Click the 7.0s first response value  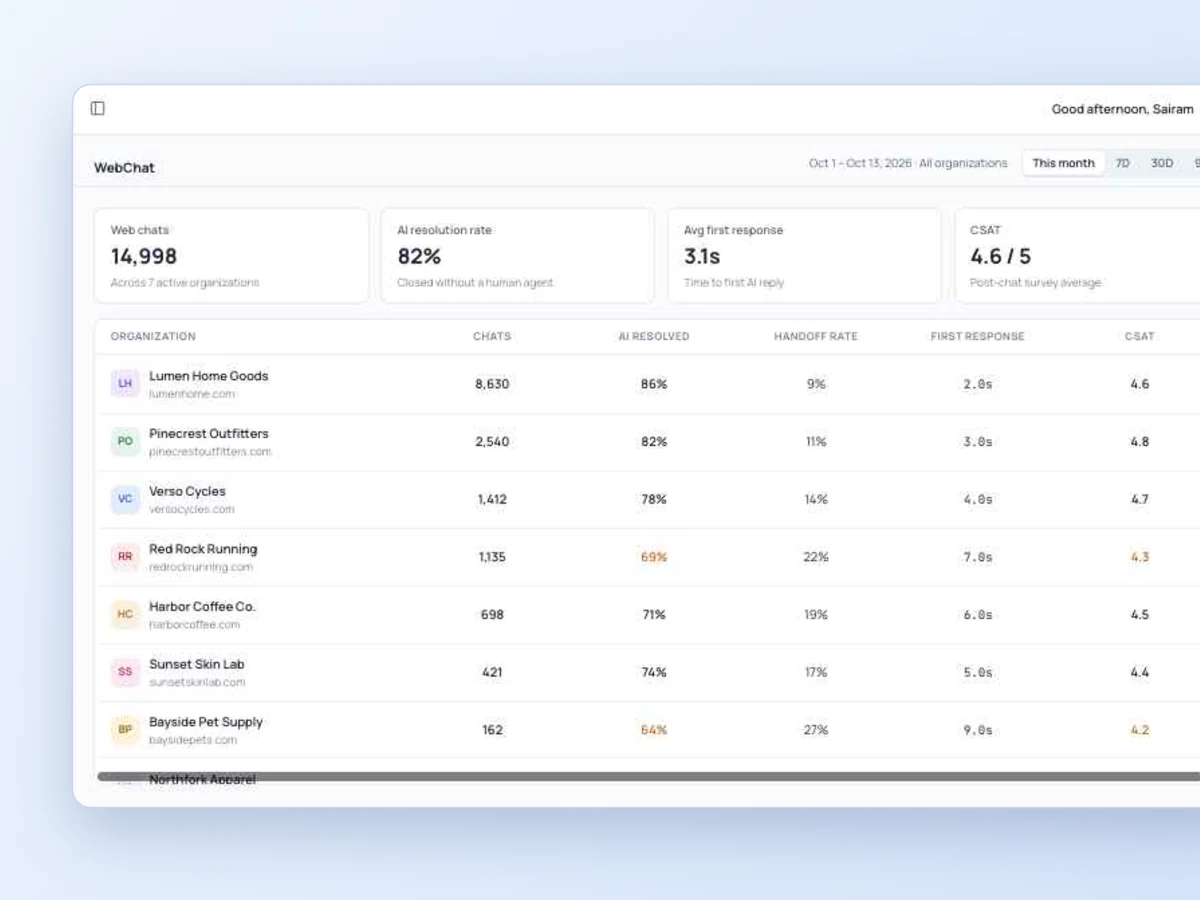tap(978, 557)
